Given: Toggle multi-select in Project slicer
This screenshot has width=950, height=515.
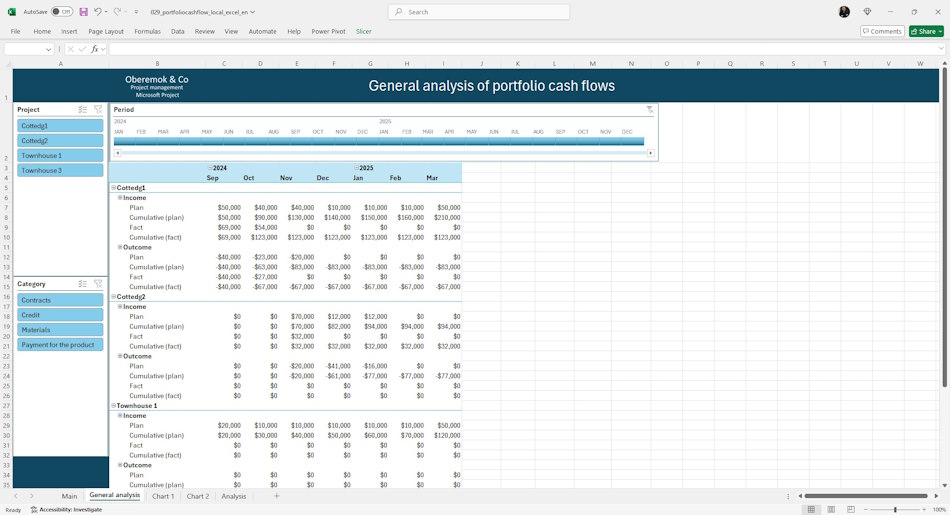Looking at the screenshot, I should tap(82, 110).
